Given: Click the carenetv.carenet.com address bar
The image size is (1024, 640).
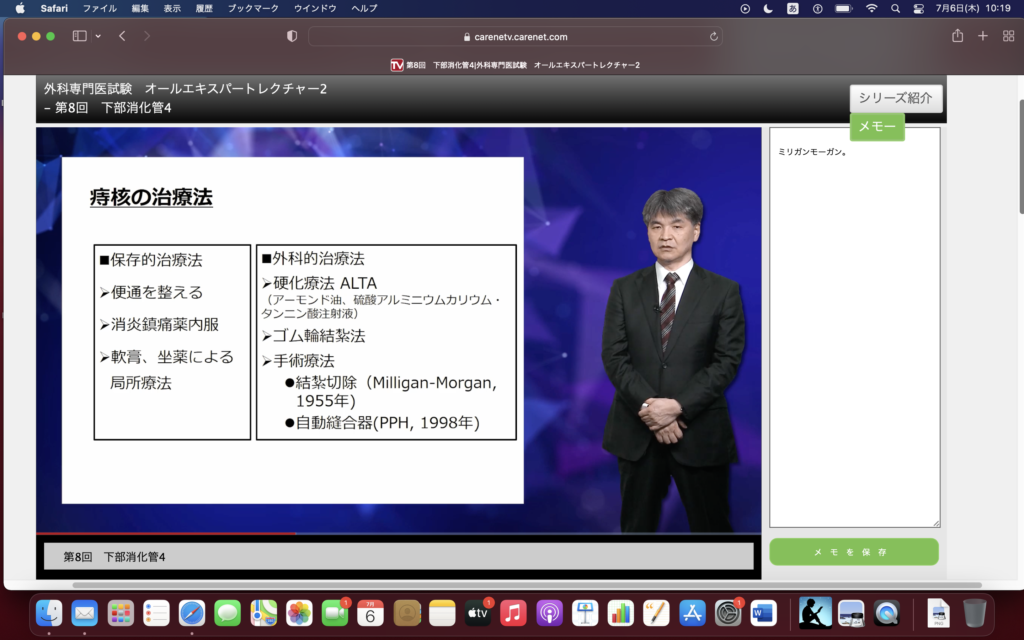Looking at the screenshot, I should pos(515,37).
